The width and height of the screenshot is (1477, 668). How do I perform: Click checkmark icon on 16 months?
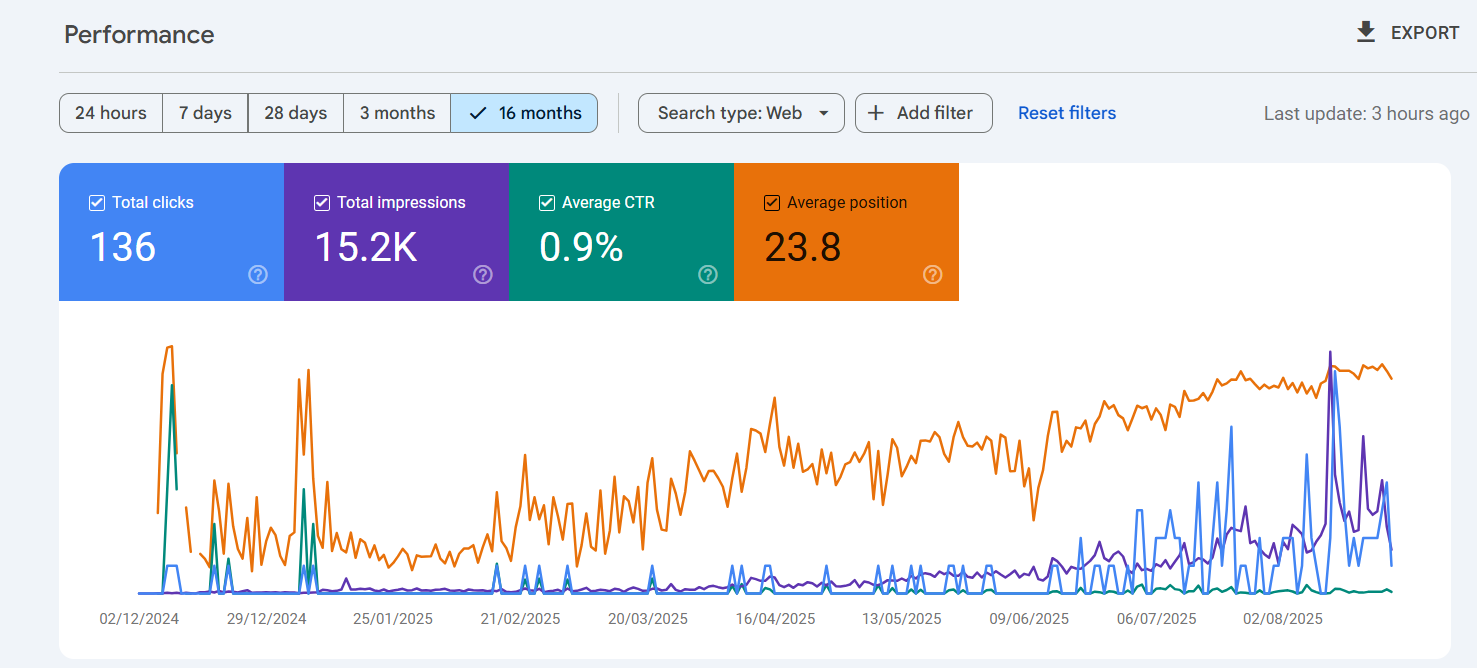[x=478, y=113]
